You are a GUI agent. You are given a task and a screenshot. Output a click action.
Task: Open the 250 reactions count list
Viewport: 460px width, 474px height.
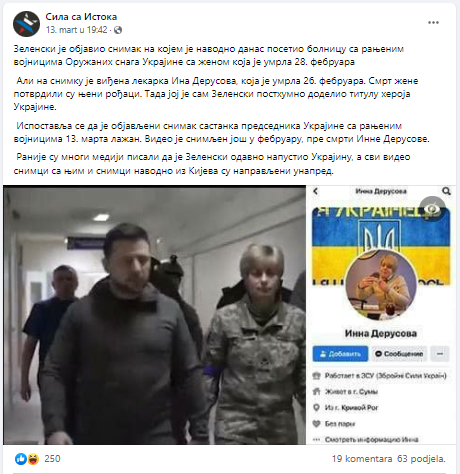[52, 459]
